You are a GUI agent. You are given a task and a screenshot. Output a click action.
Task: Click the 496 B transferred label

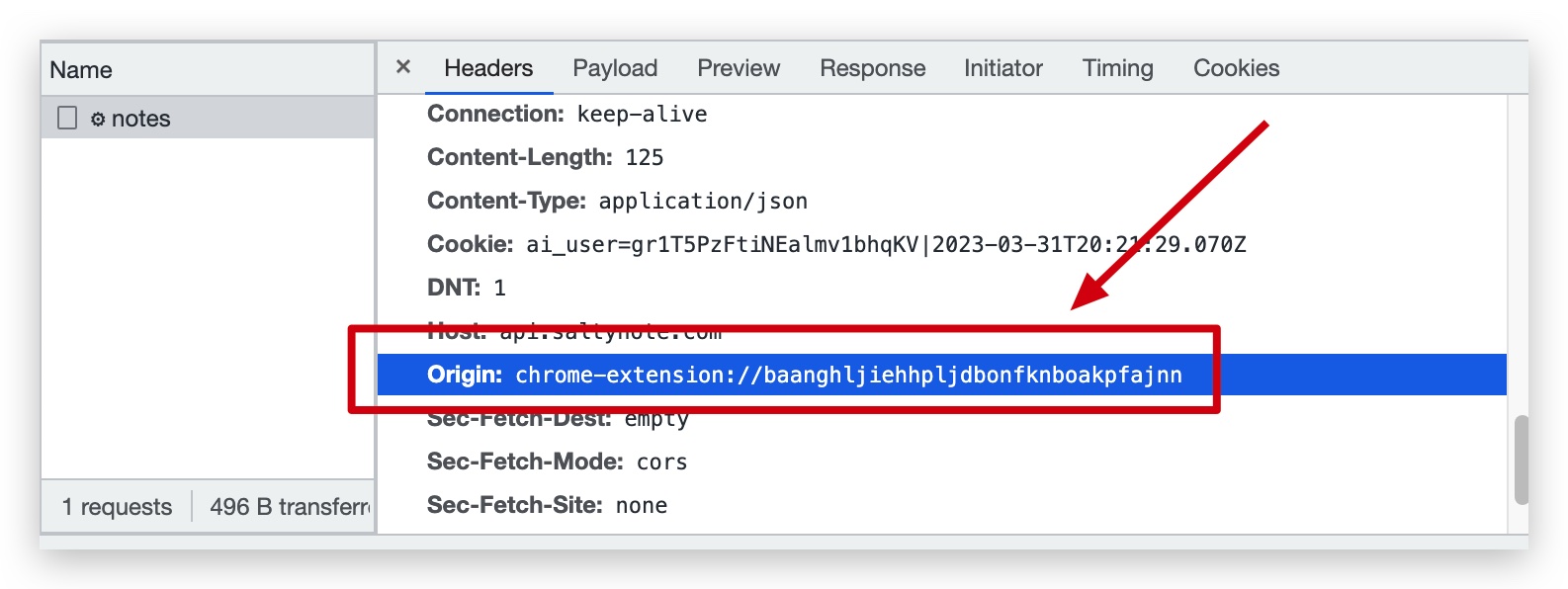click(x=286, y=506)
